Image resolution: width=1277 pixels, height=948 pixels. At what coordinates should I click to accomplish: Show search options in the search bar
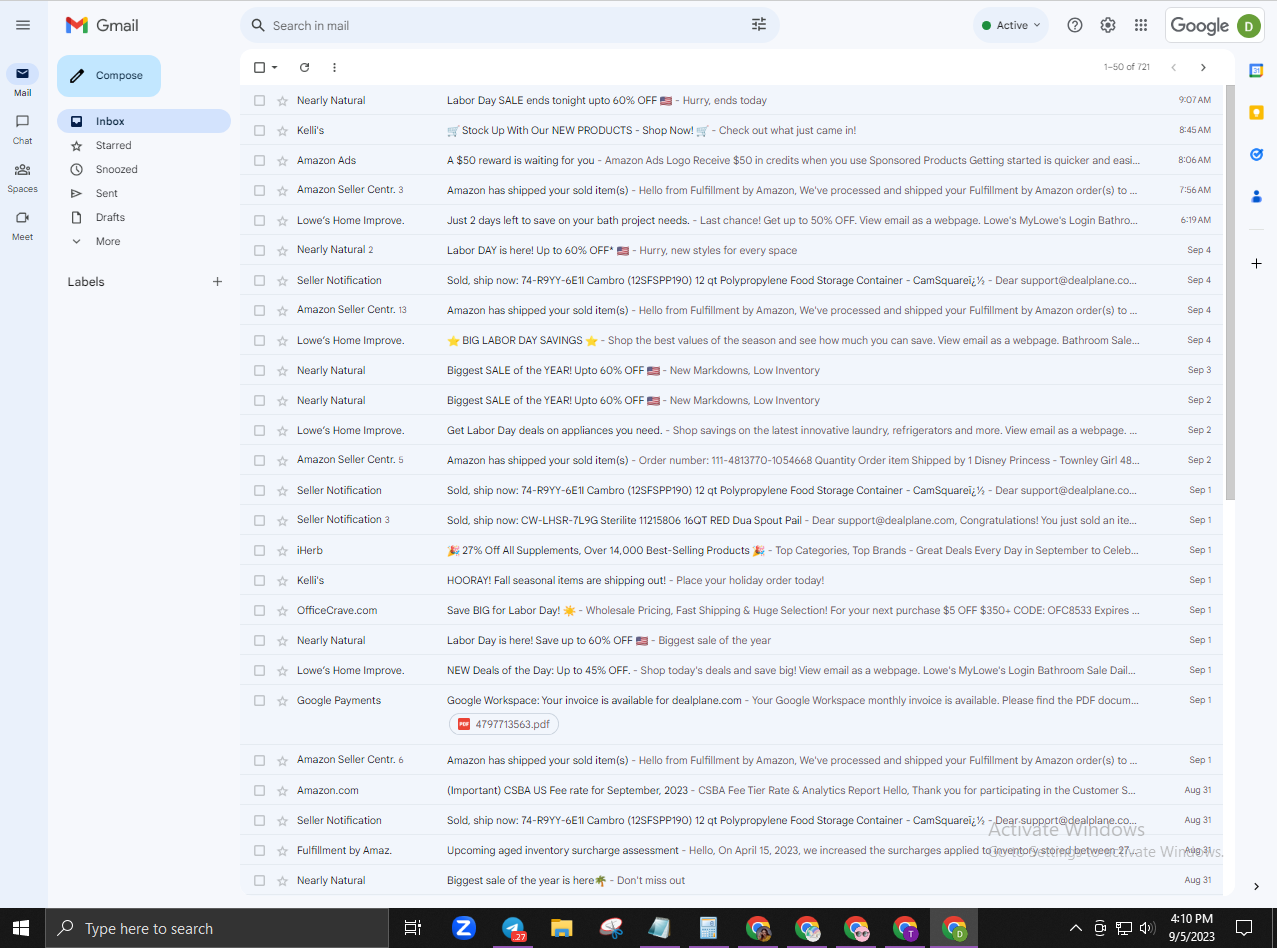[759, 25]
